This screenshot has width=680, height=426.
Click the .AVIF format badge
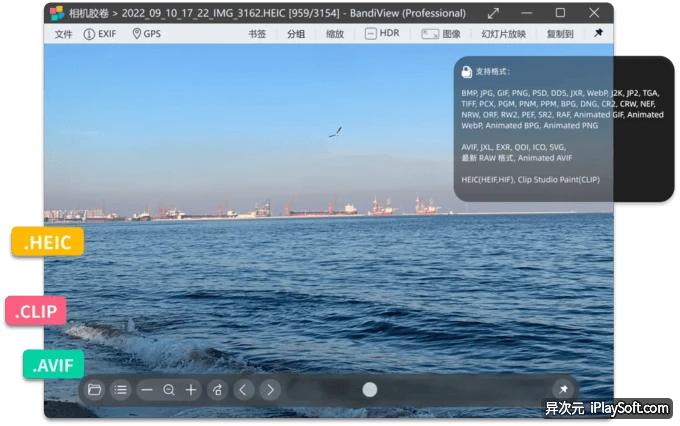(x=53, y=365)
